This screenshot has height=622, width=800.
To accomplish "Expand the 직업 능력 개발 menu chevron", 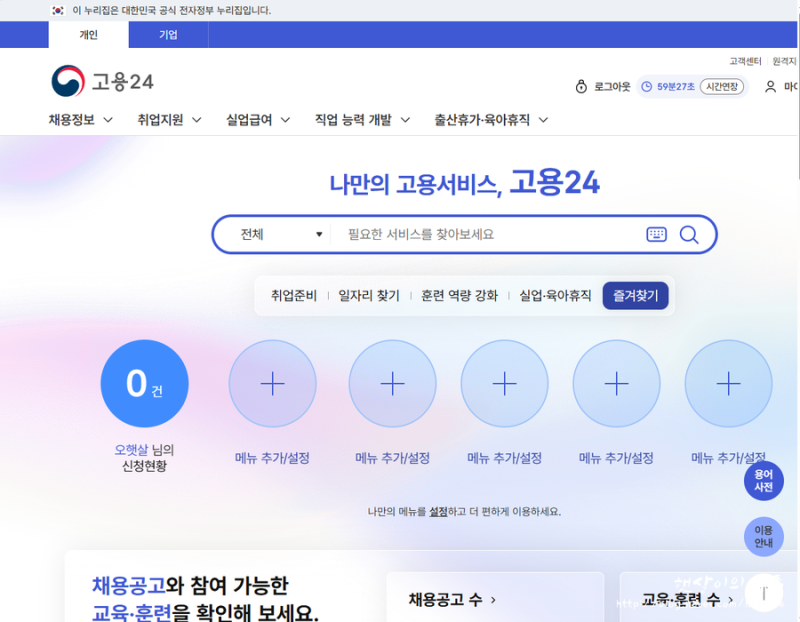I will click(405, 120).
